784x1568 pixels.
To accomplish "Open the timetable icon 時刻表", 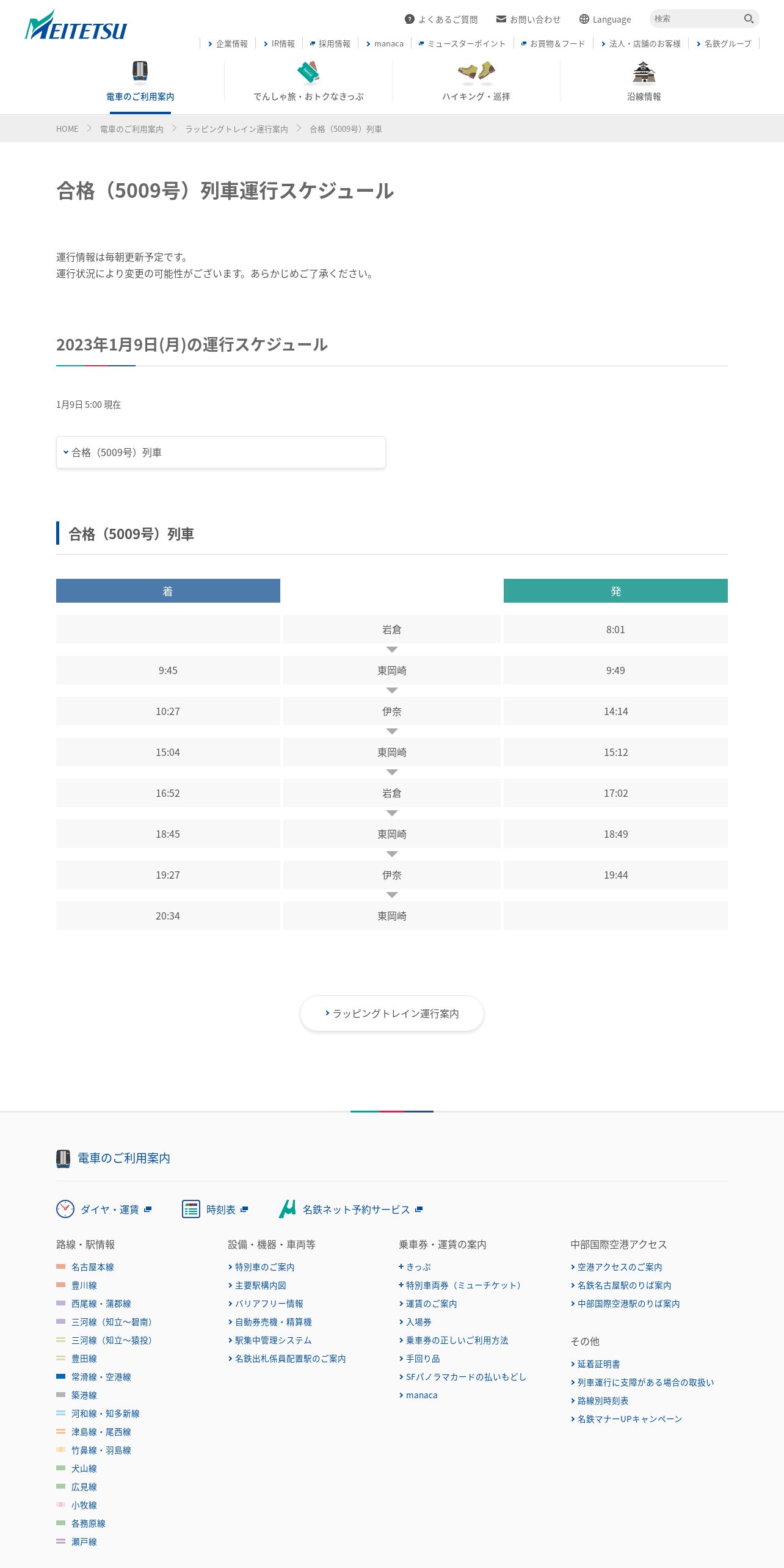I will click(191, 1209).
